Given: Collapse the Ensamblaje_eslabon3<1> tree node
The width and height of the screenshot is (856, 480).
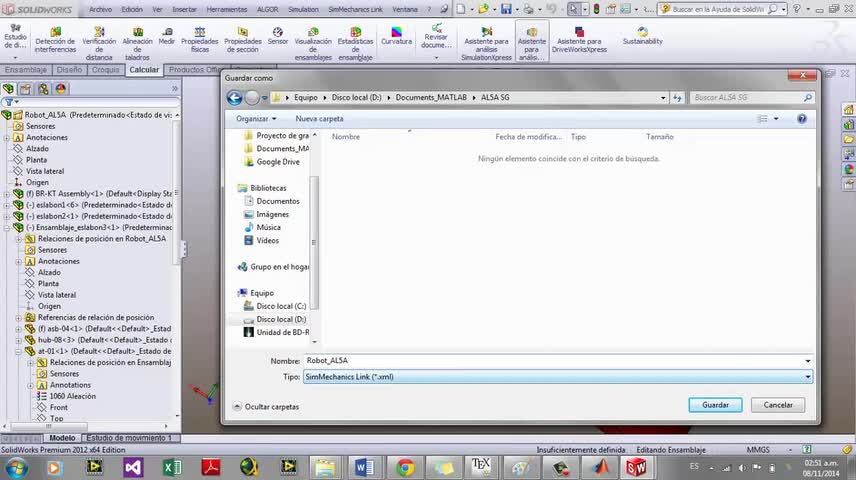Looking at the screenshot, I should (x=7, y=228).
